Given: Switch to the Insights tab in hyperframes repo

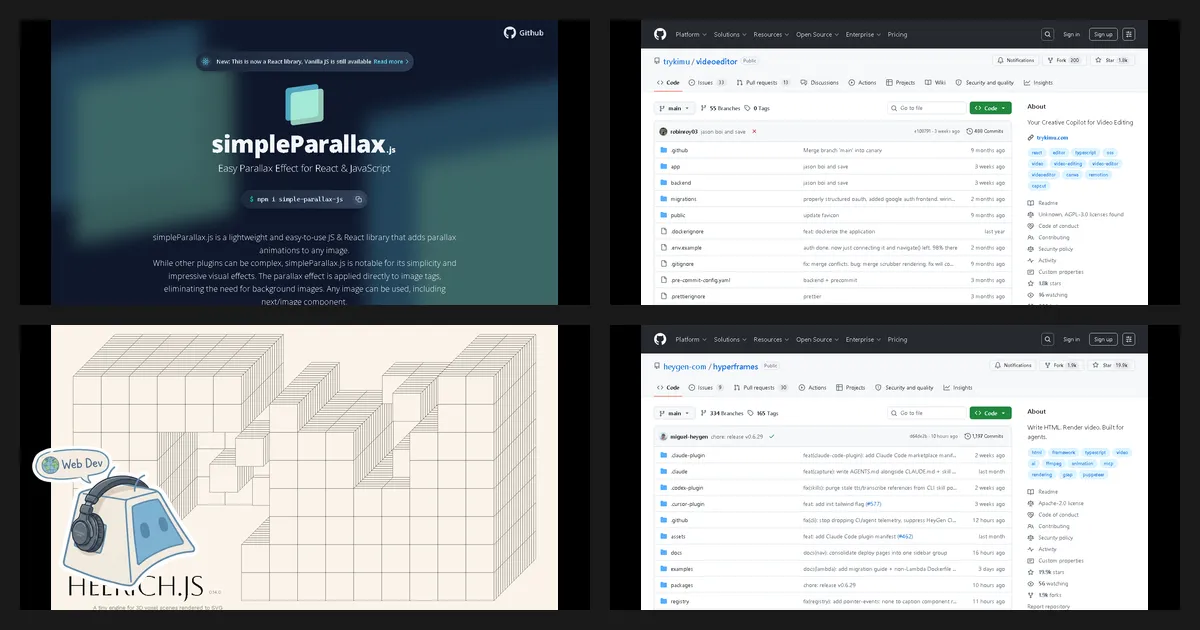Looking at the screenshot, I should [x=957, y=388].
